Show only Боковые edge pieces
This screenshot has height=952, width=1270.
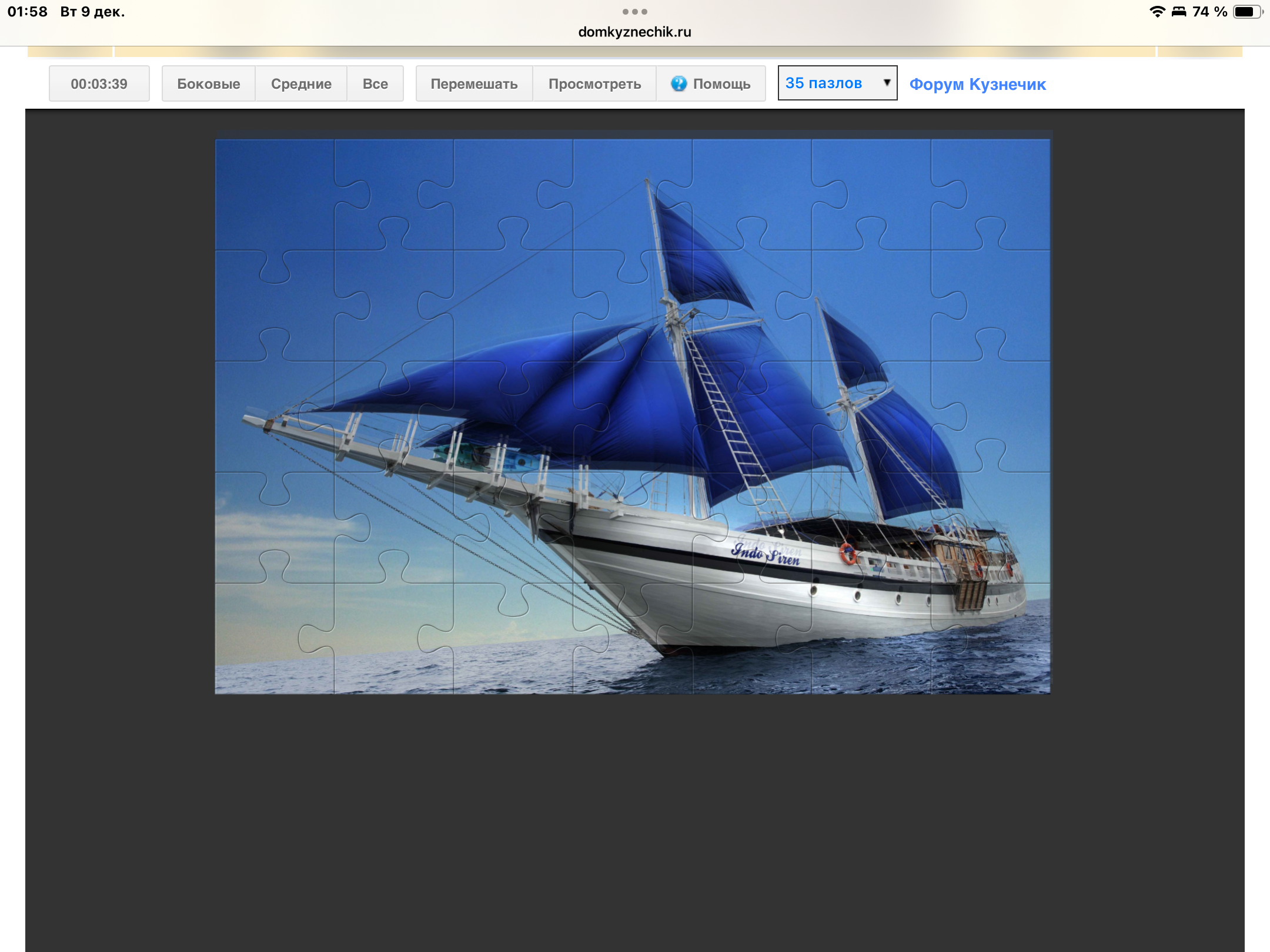(x=208, y=83)
